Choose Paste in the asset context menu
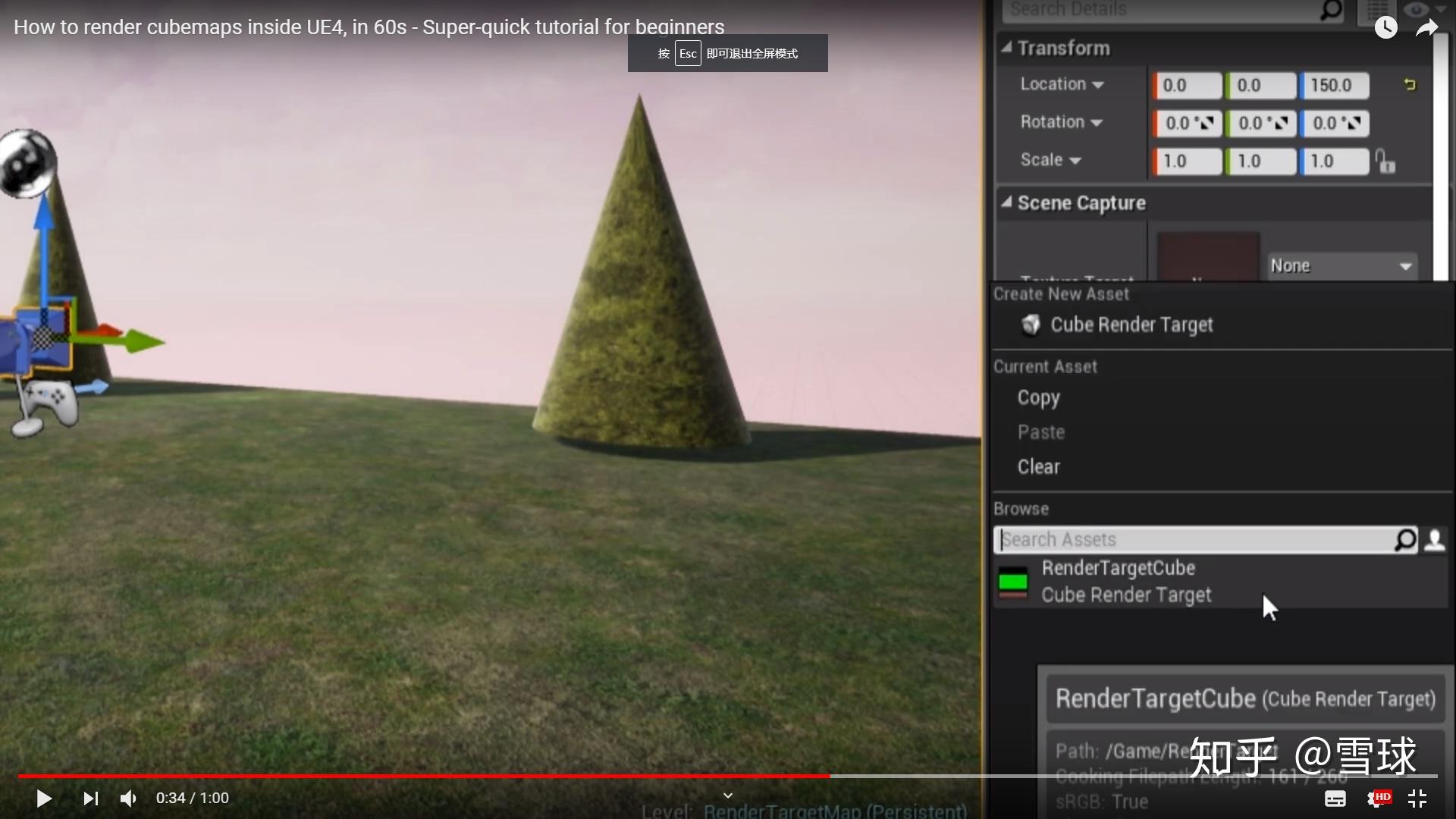The height and width of the screenshot is (819, 1456). [1040, 431]
